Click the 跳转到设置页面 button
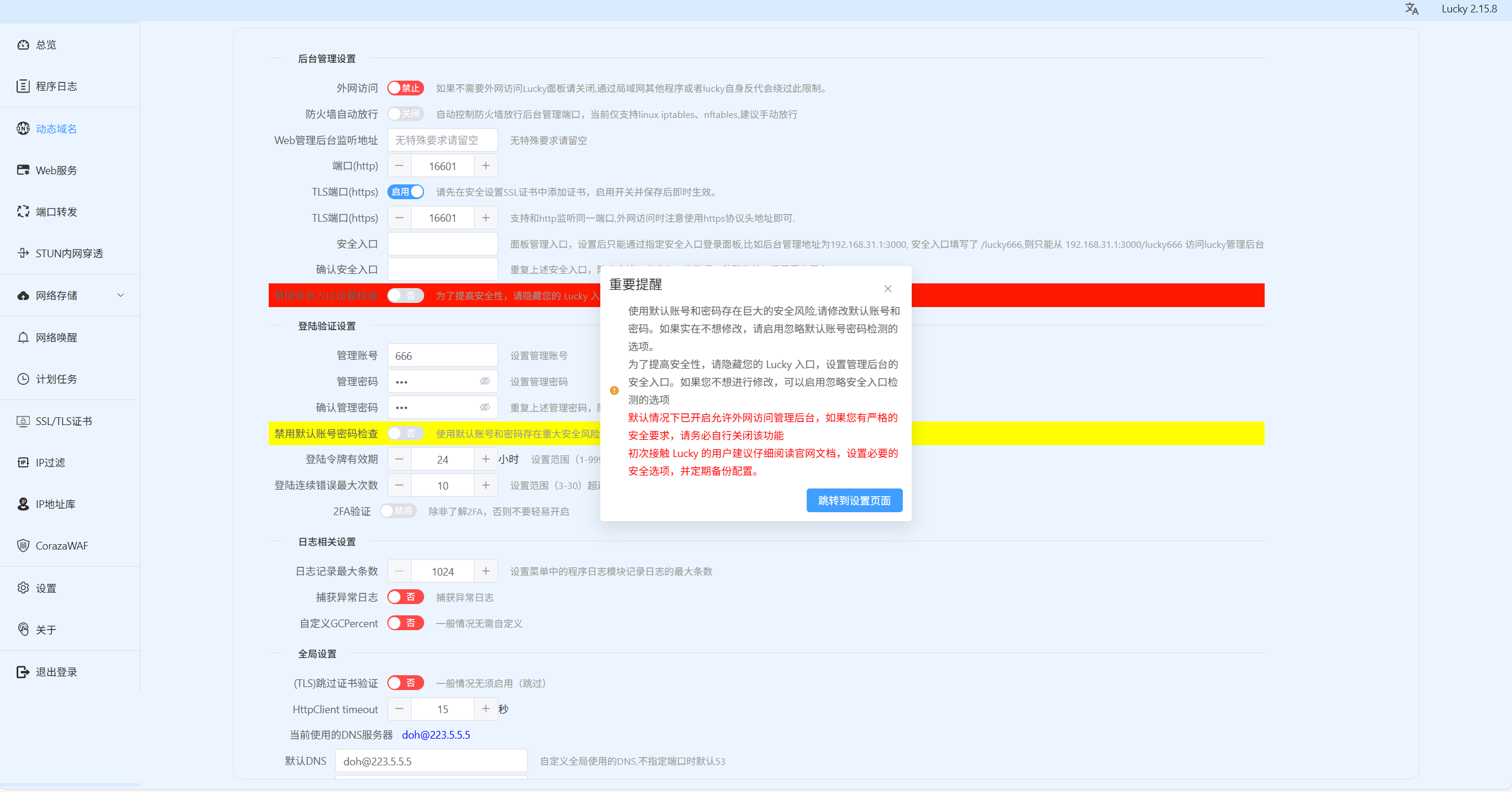1512x792 pixels. coord(854,500)
